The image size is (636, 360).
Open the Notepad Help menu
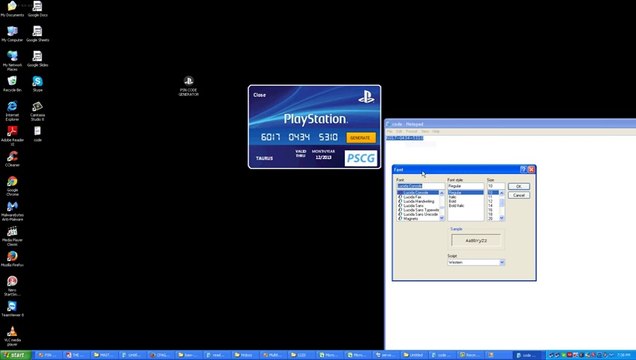tap(436, 131)
